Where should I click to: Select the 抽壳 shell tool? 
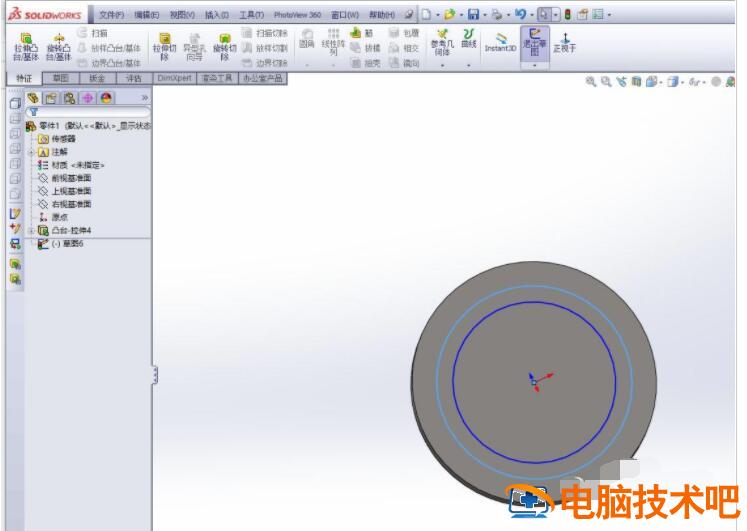click(x=365, y=63)
